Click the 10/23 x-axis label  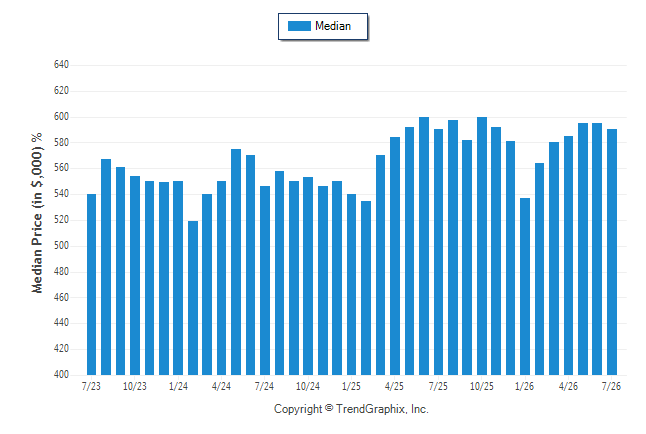click(x=135, y=386)
